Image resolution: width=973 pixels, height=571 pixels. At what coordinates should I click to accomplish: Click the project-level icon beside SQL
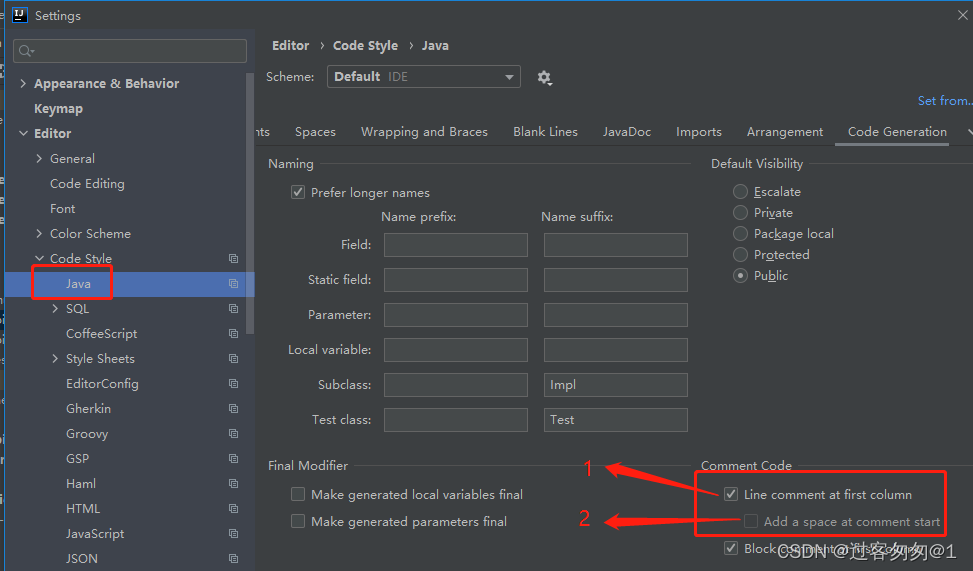click(233, 308)
